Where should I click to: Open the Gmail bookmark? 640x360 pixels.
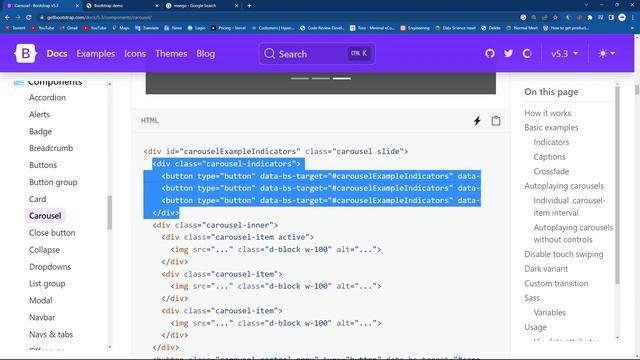[x=69, y=28]
